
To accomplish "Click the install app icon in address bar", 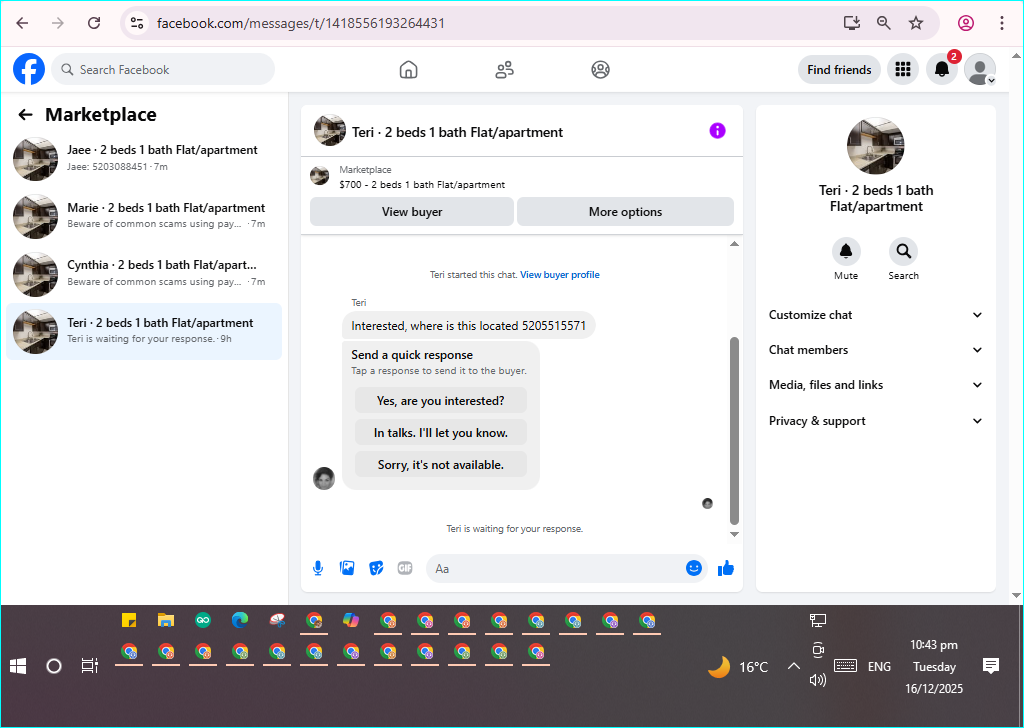I will point(852,24).
